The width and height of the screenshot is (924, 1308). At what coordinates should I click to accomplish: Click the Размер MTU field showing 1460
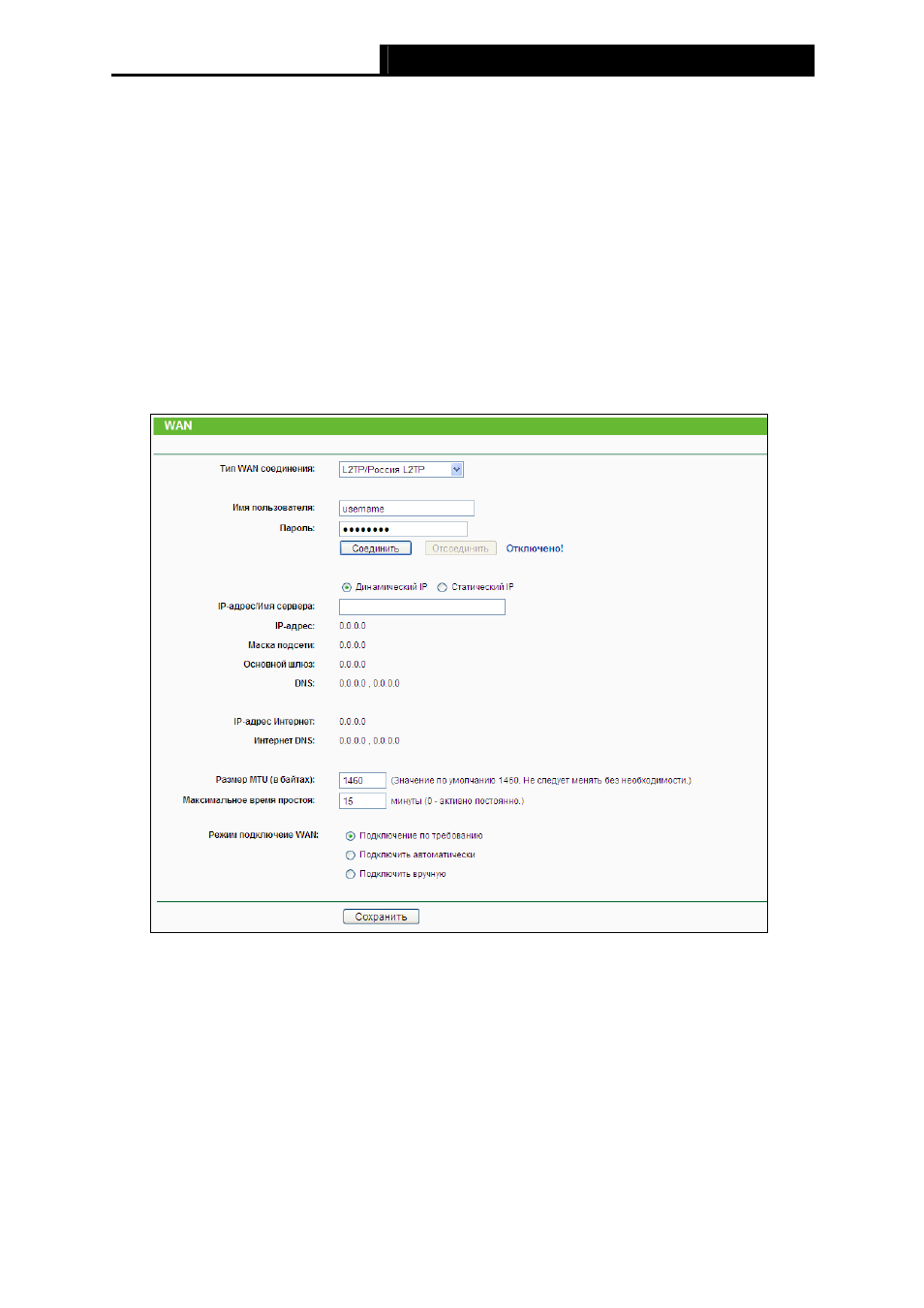(362, 781)
